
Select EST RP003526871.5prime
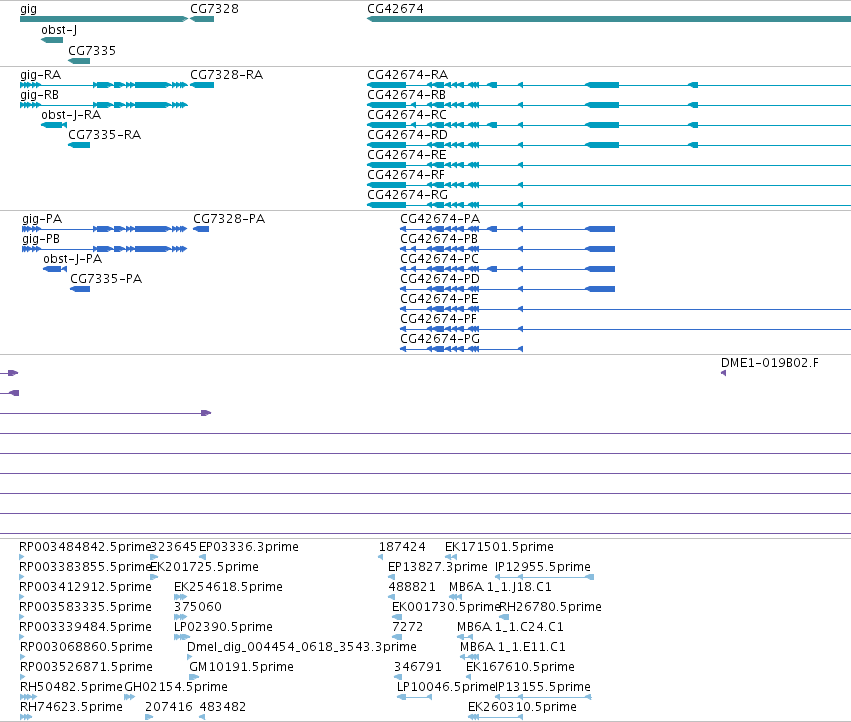[x=86, y=667]
